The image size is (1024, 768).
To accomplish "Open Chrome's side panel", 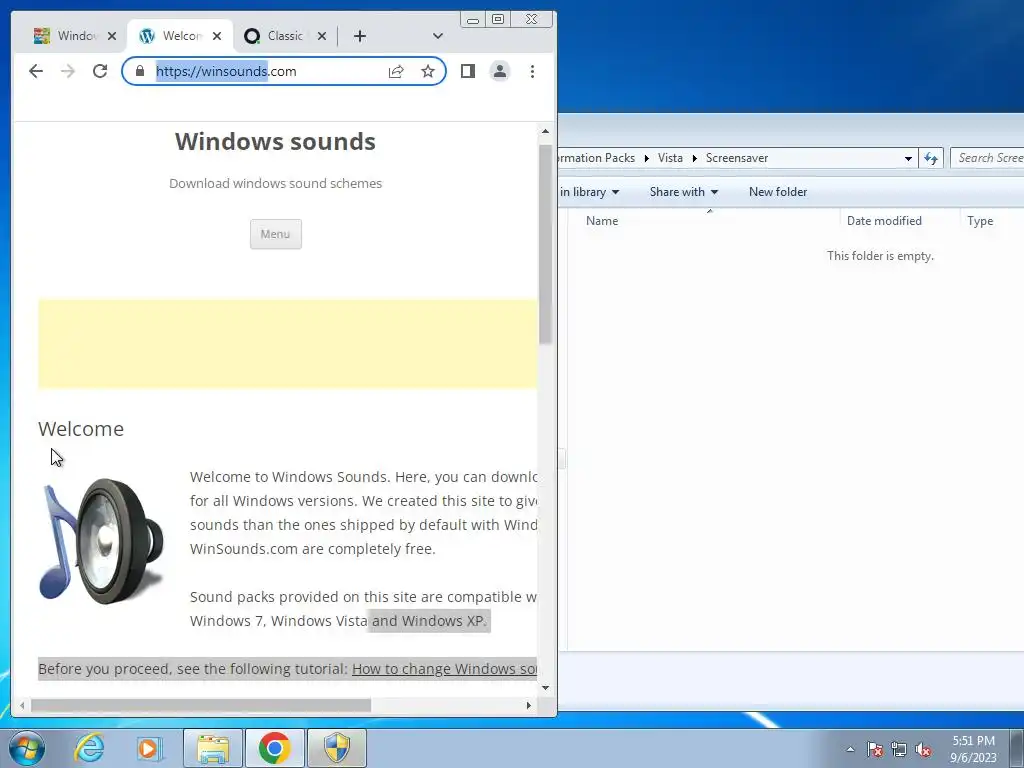I will [468, 71].
